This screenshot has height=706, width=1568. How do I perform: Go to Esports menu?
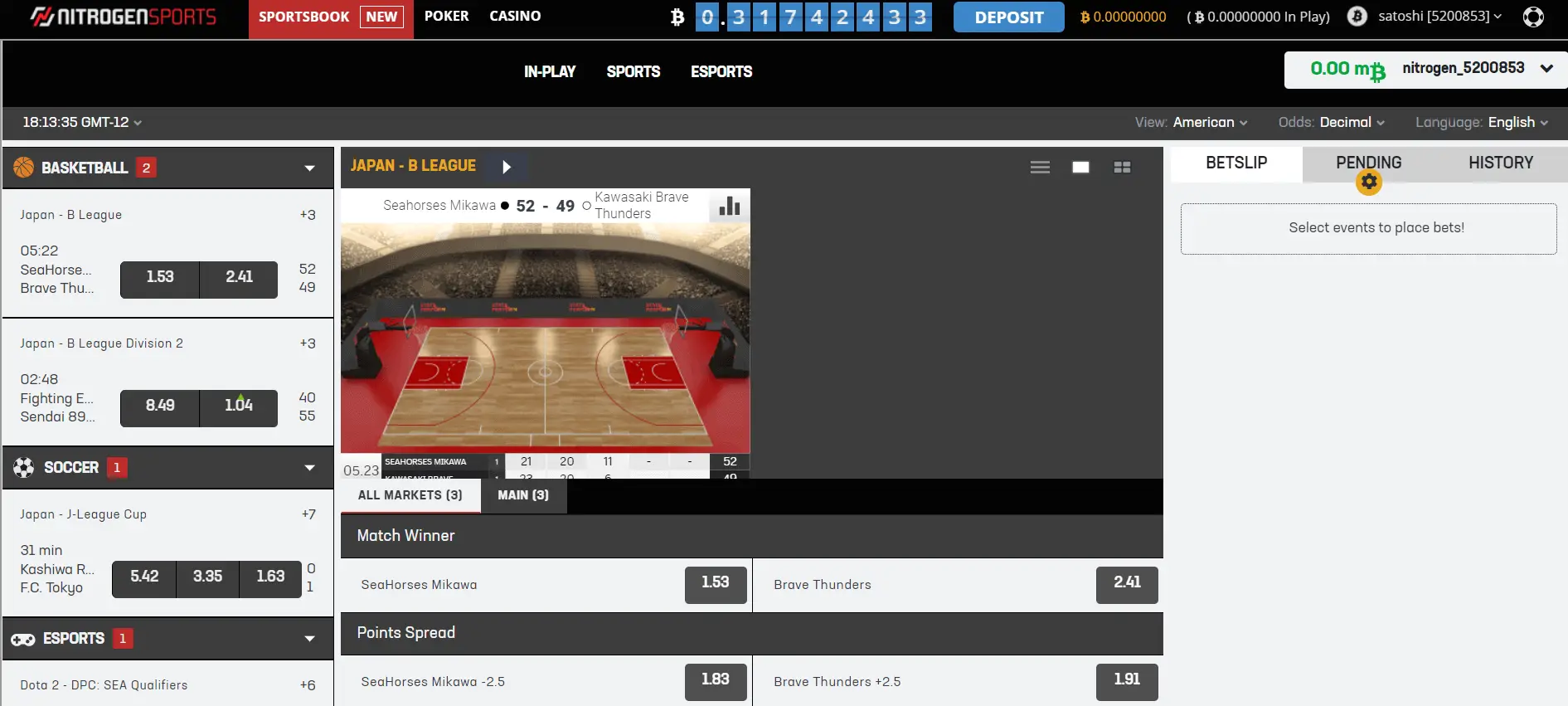[x=721, y=72]
